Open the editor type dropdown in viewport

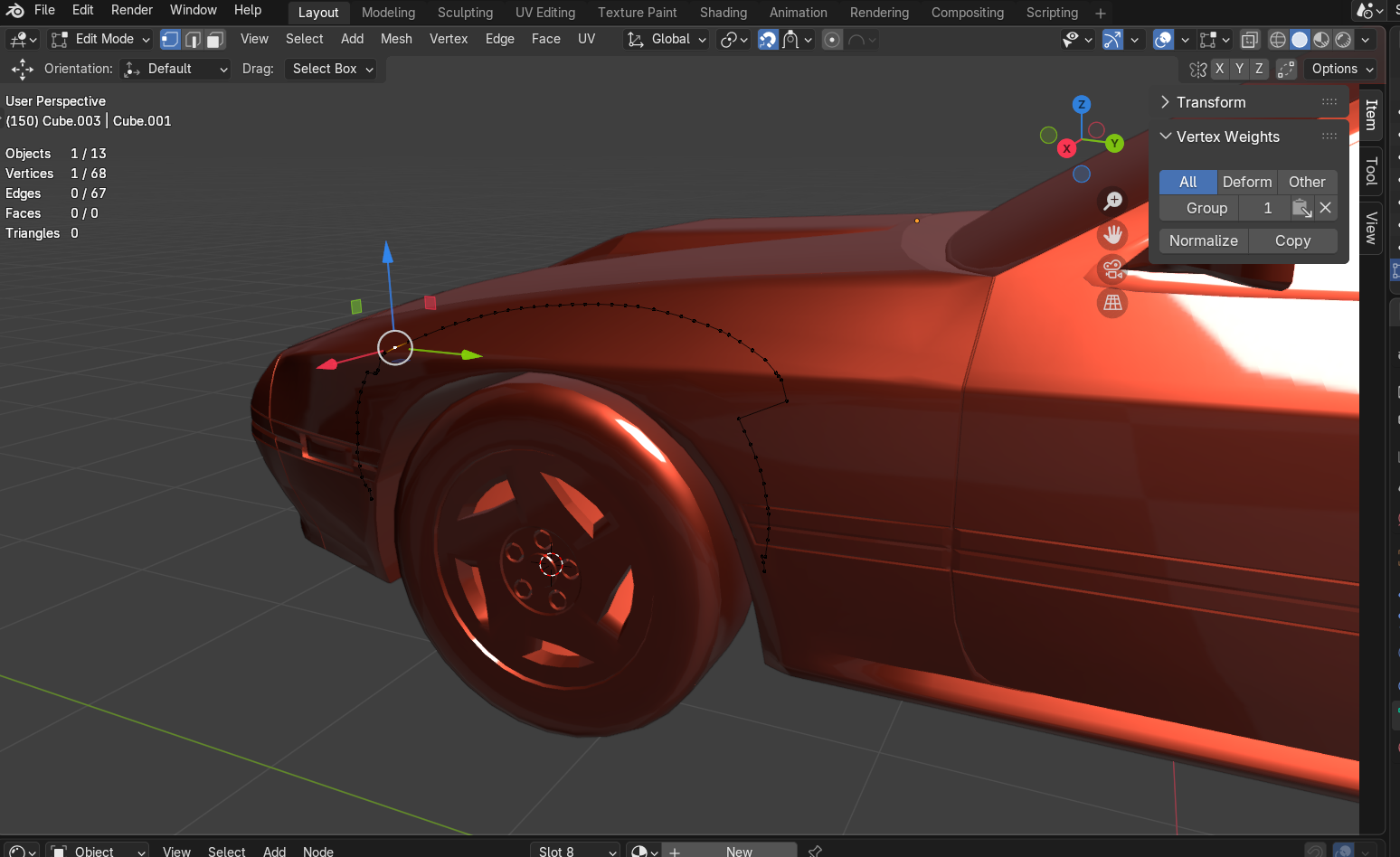[22, 40]
